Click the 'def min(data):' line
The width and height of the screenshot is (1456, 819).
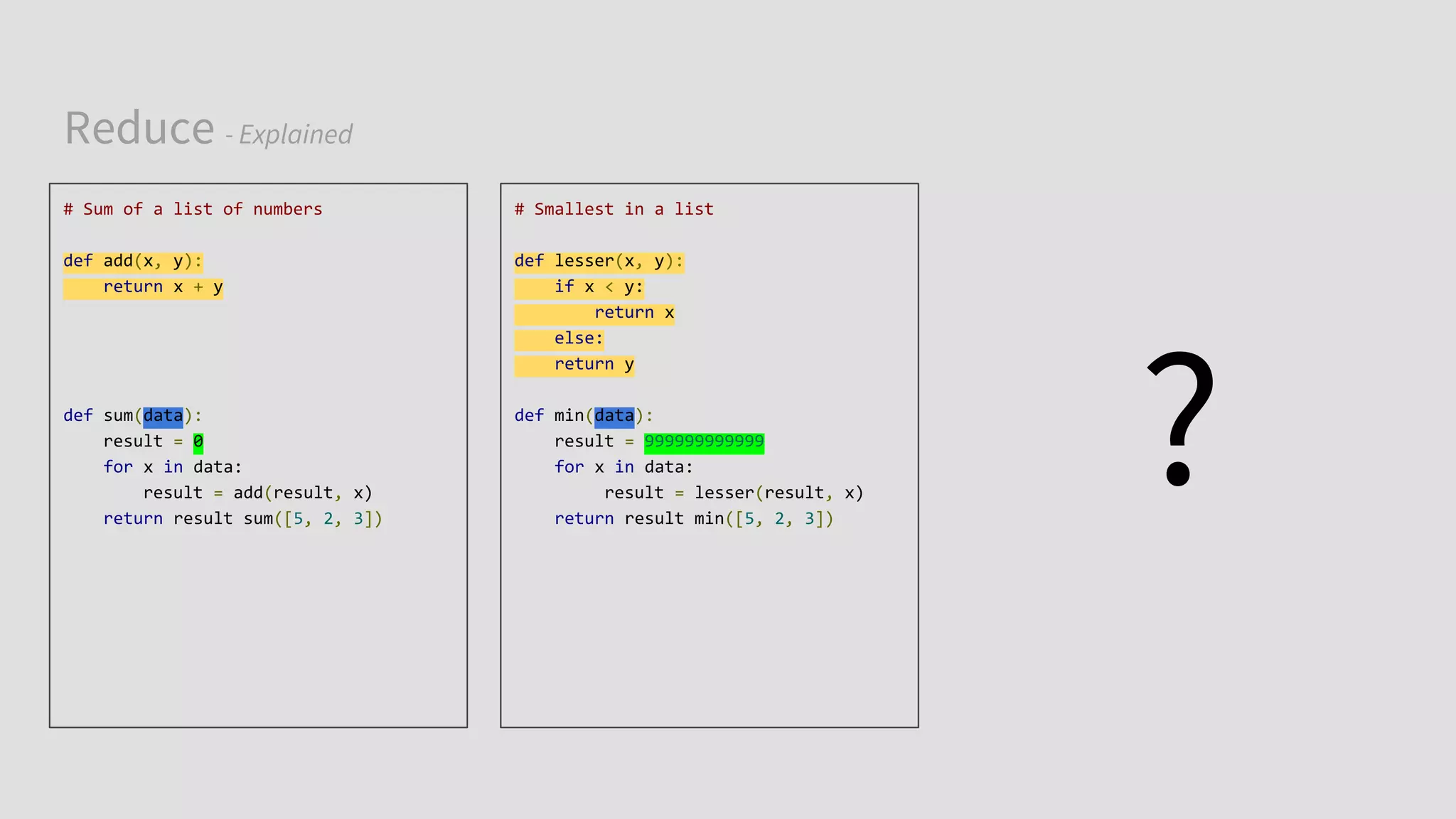[584, 416]
